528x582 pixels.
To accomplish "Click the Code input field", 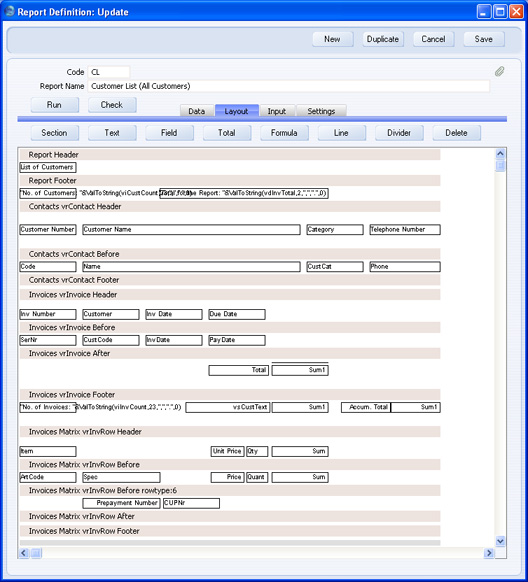I will 109,72.
